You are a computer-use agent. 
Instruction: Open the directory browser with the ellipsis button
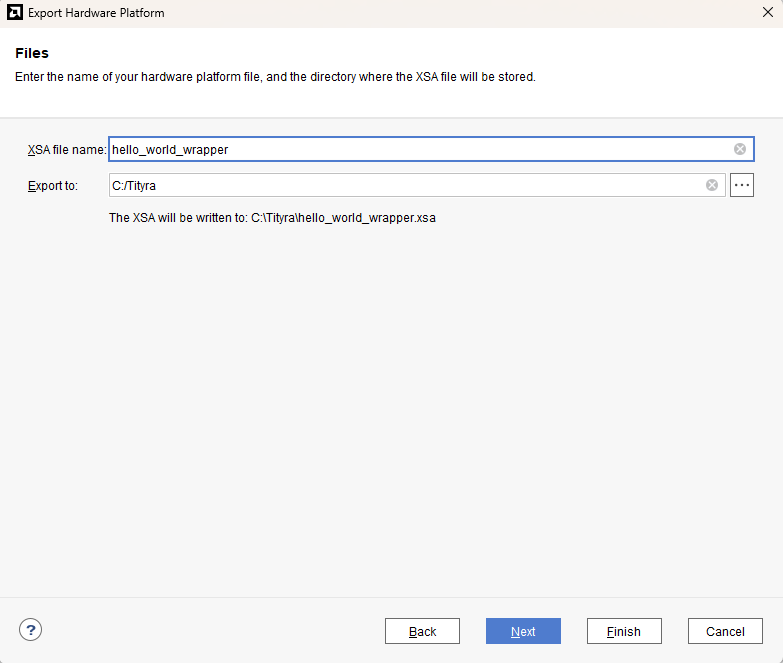point(741,185)
